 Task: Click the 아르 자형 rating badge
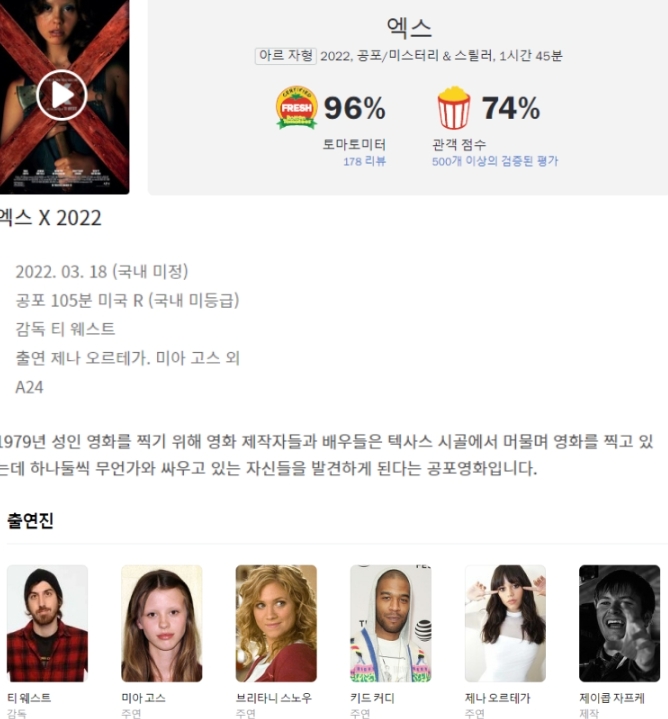(286, 56)
